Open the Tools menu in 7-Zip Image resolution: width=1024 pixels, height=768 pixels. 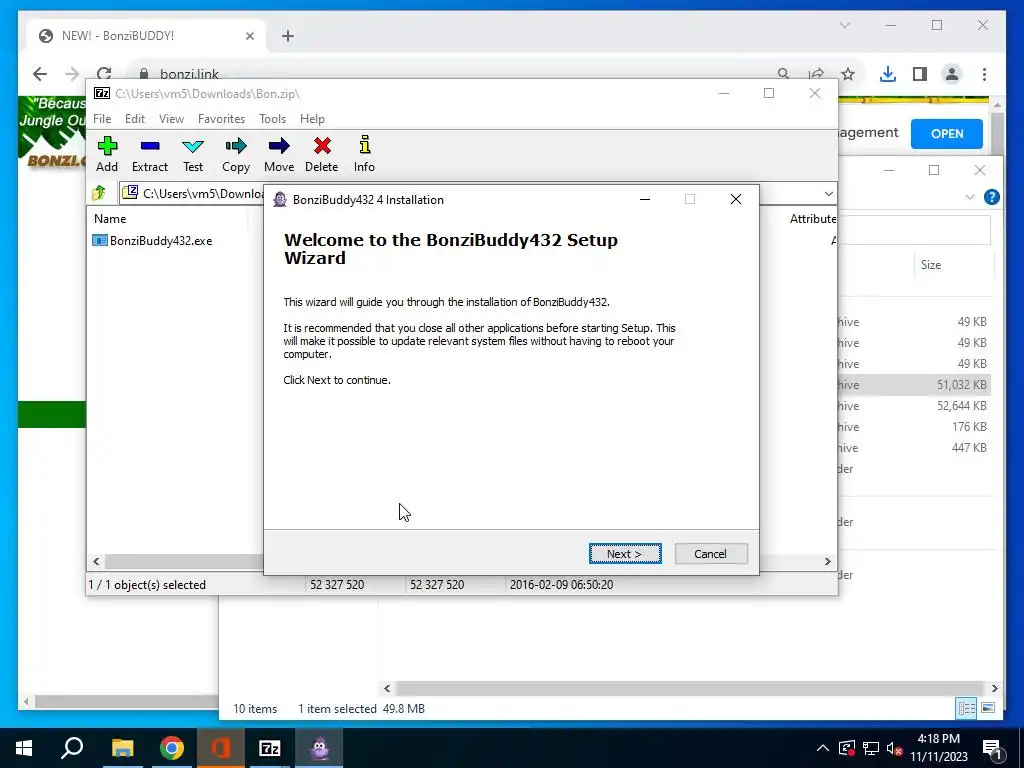[272, 119]
